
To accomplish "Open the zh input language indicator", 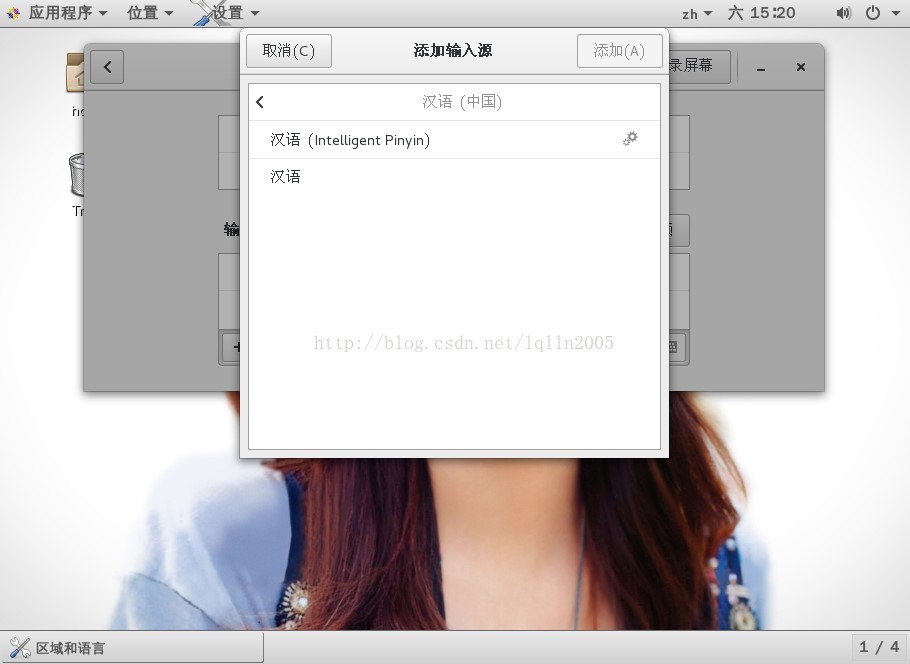I will (x=696, y=13).
